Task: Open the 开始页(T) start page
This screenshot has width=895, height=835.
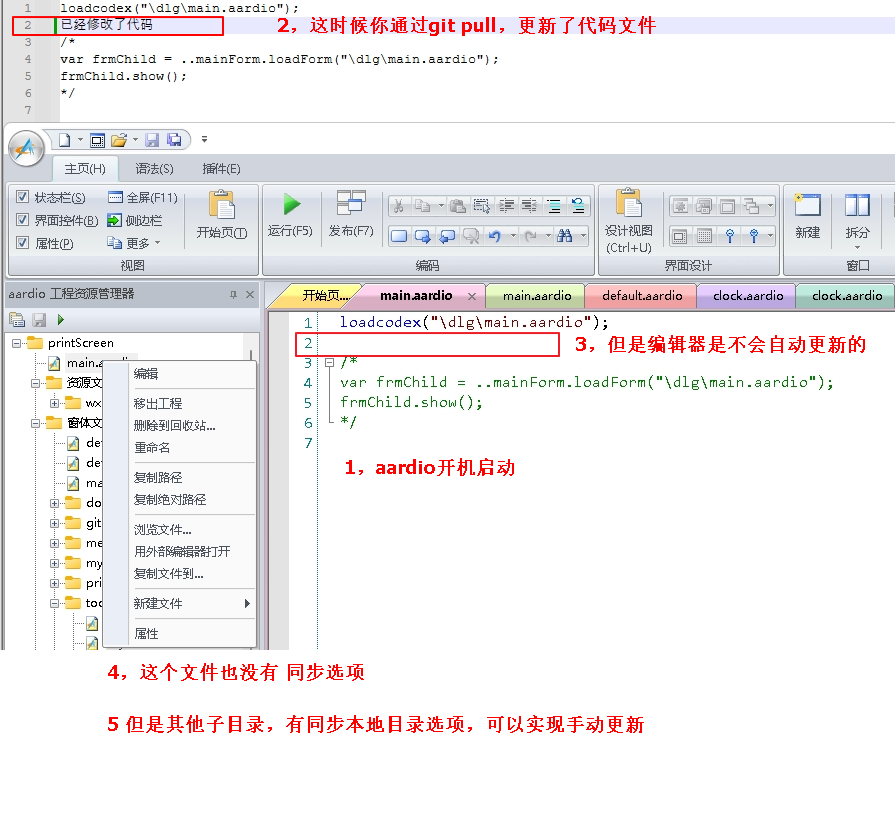Action: click(x=221, y=216)
